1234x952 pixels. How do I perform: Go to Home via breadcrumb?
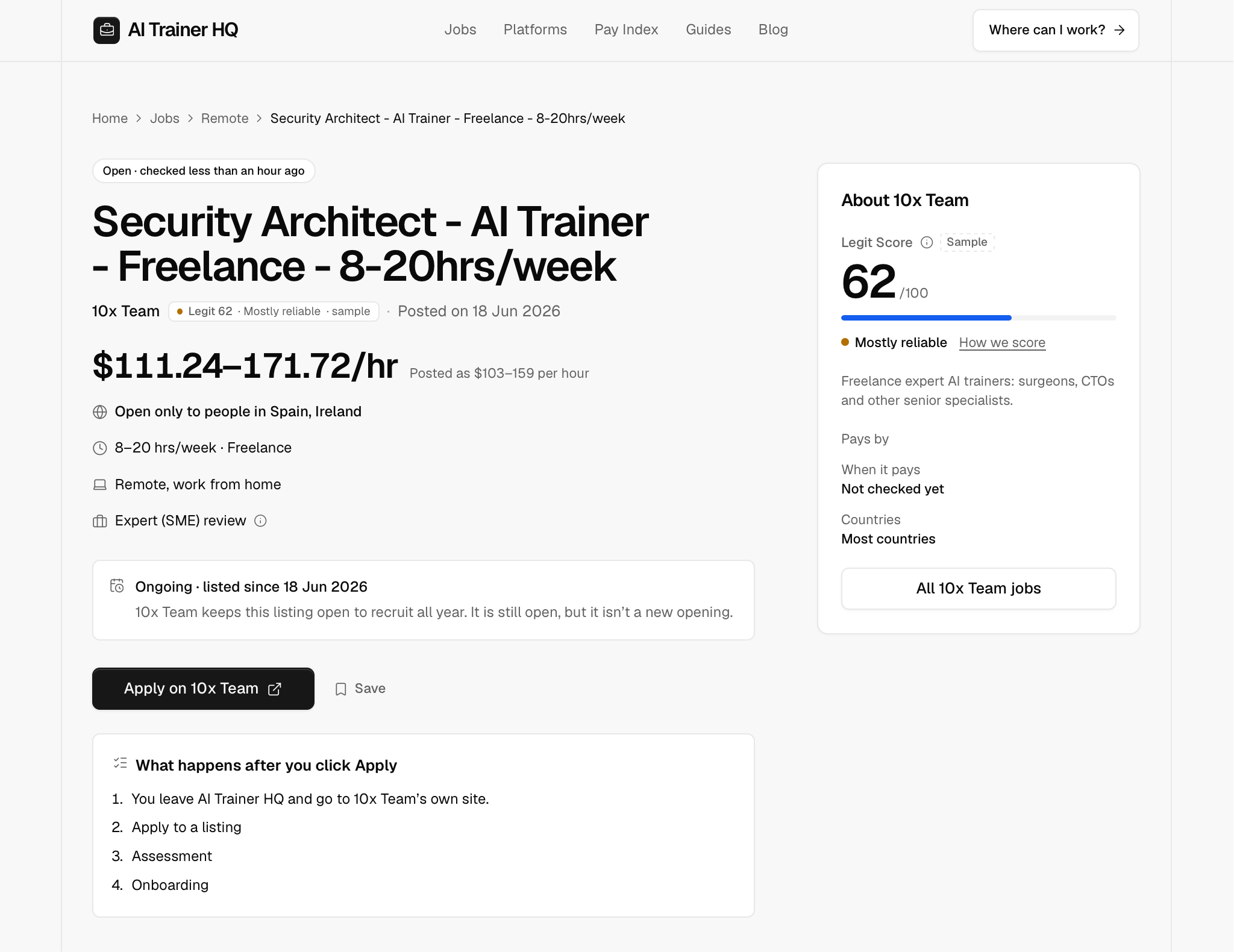point(110,118)
